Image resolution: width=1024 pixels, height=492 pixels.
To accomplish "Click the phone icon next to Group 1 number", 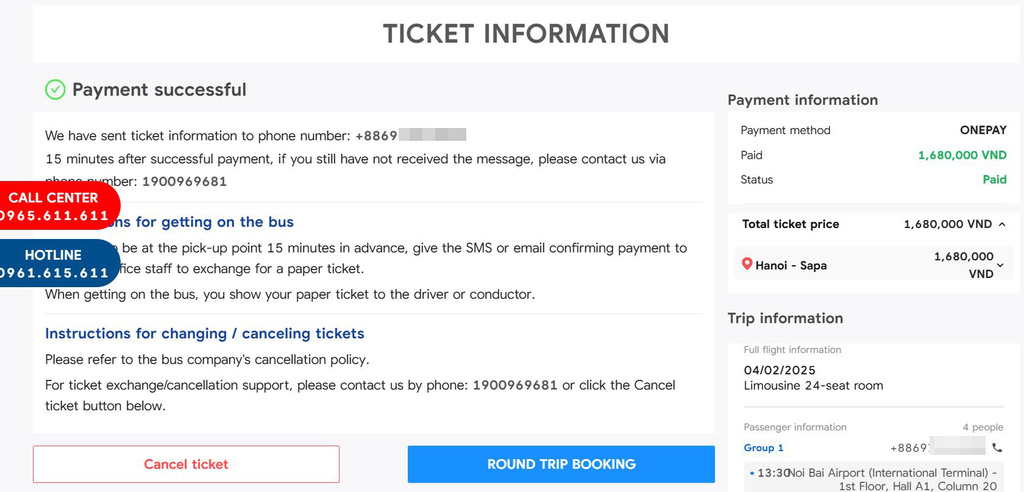I will [997, 448].
